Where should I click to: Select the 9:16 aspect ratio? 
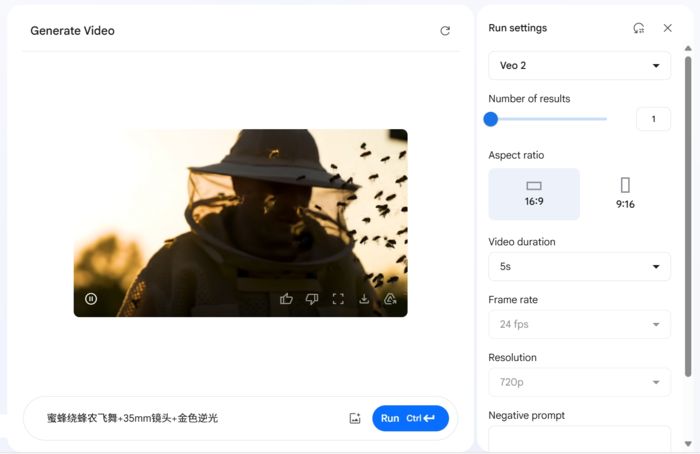click(625, 193)
